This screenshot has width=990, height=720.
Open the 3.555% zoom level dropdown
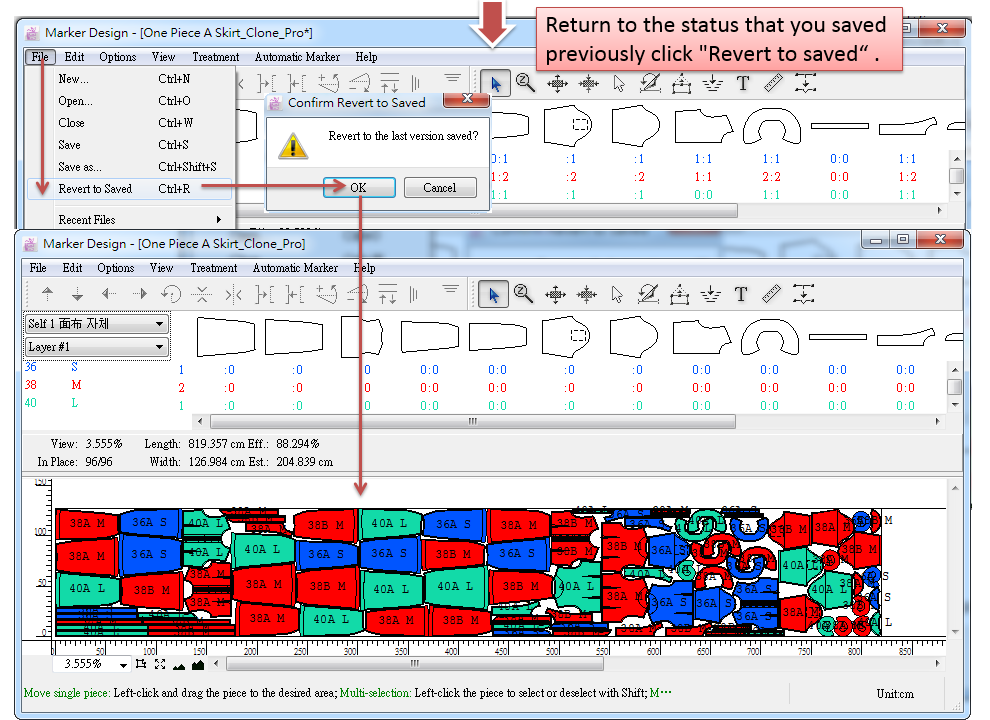124,665
